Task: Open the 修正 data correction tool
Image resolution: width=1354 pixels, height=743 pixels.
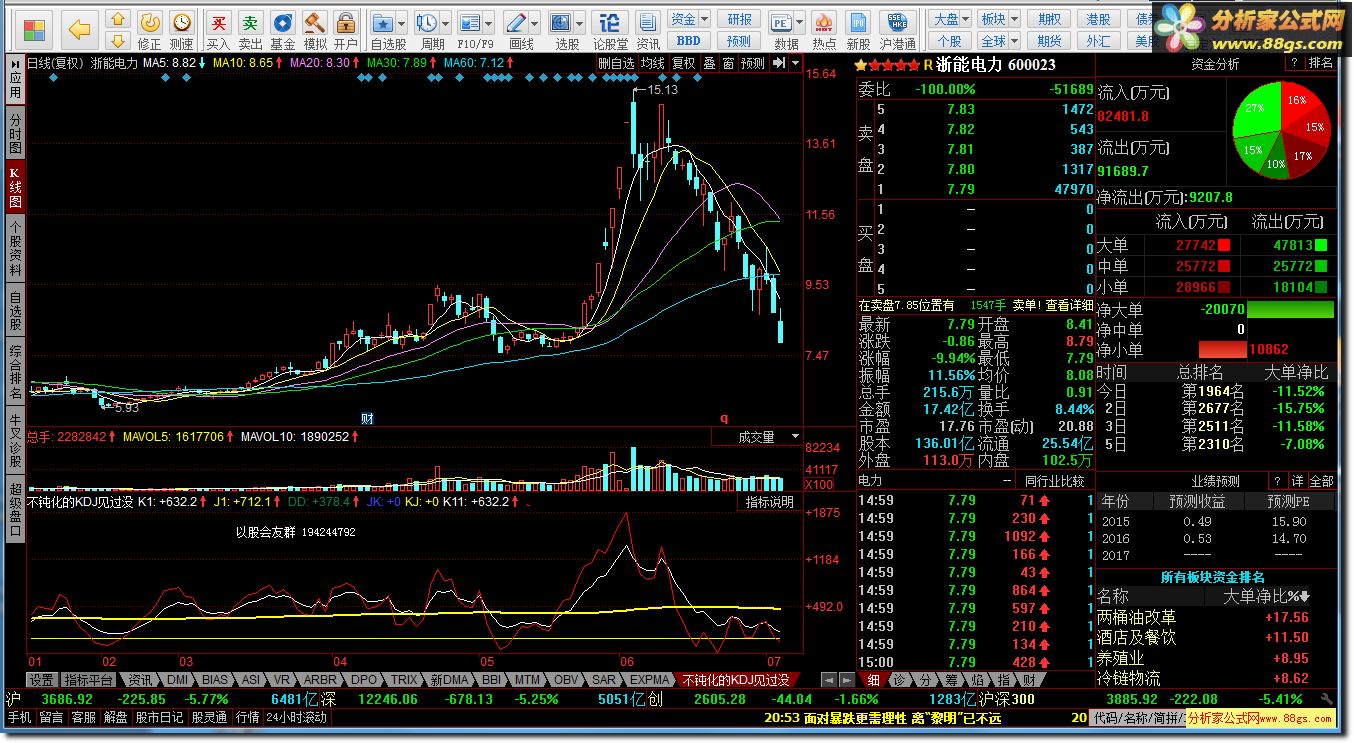Action: (x=149, y=29)
